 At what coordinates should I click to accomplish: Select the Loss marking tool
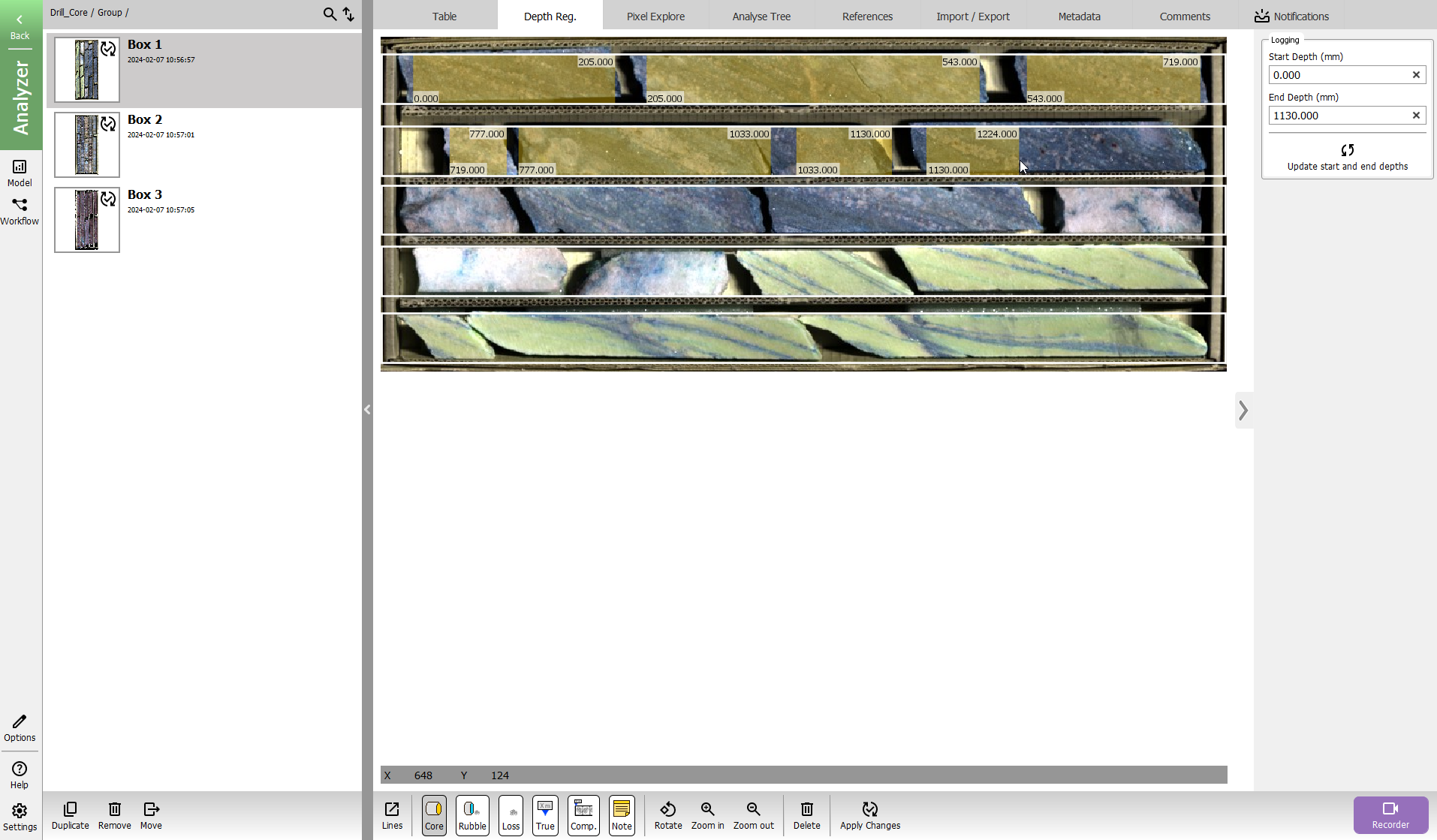click(511, 815)
